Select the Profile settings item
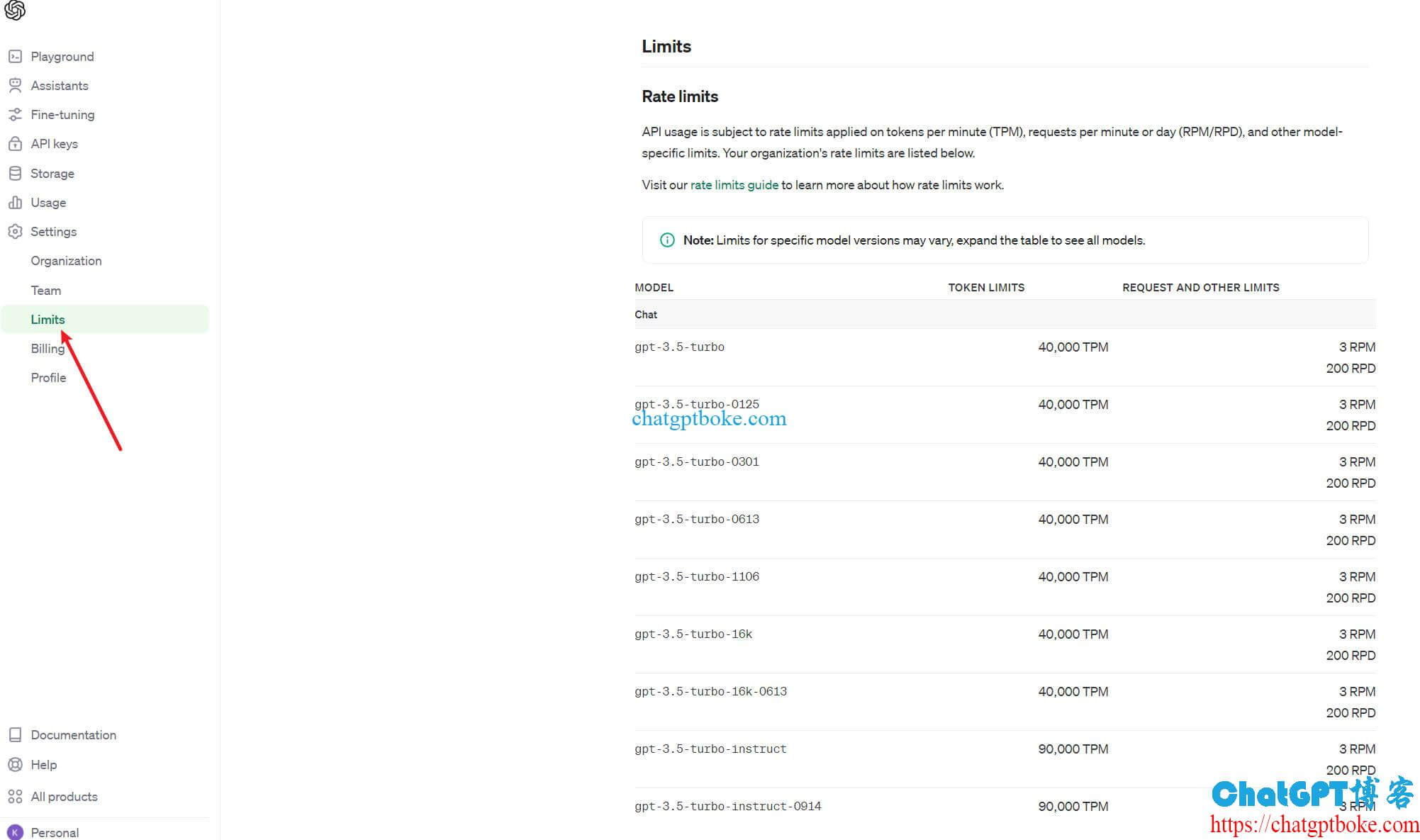The image size is (1420, 840). [48, 378]
